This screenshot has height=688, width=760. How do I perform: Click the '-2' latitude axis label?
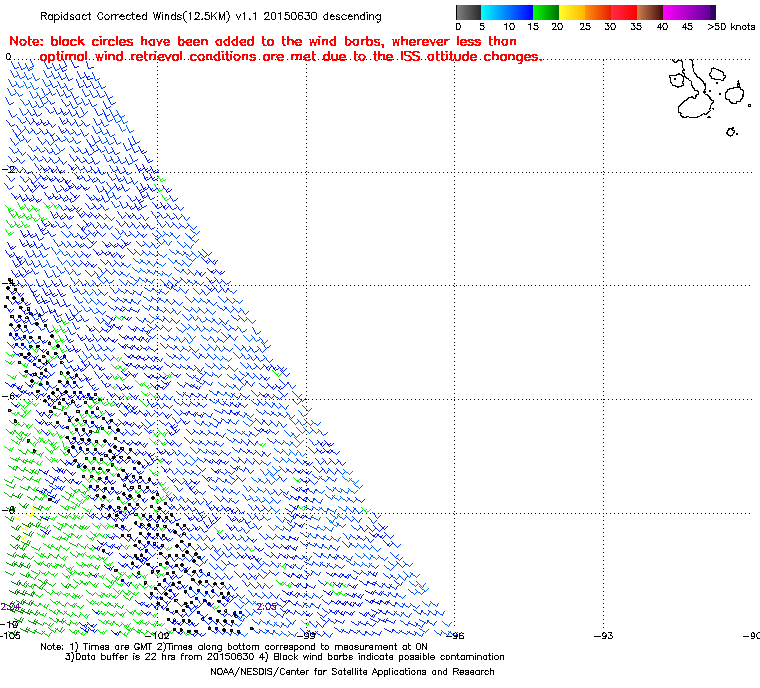[8, 169]
